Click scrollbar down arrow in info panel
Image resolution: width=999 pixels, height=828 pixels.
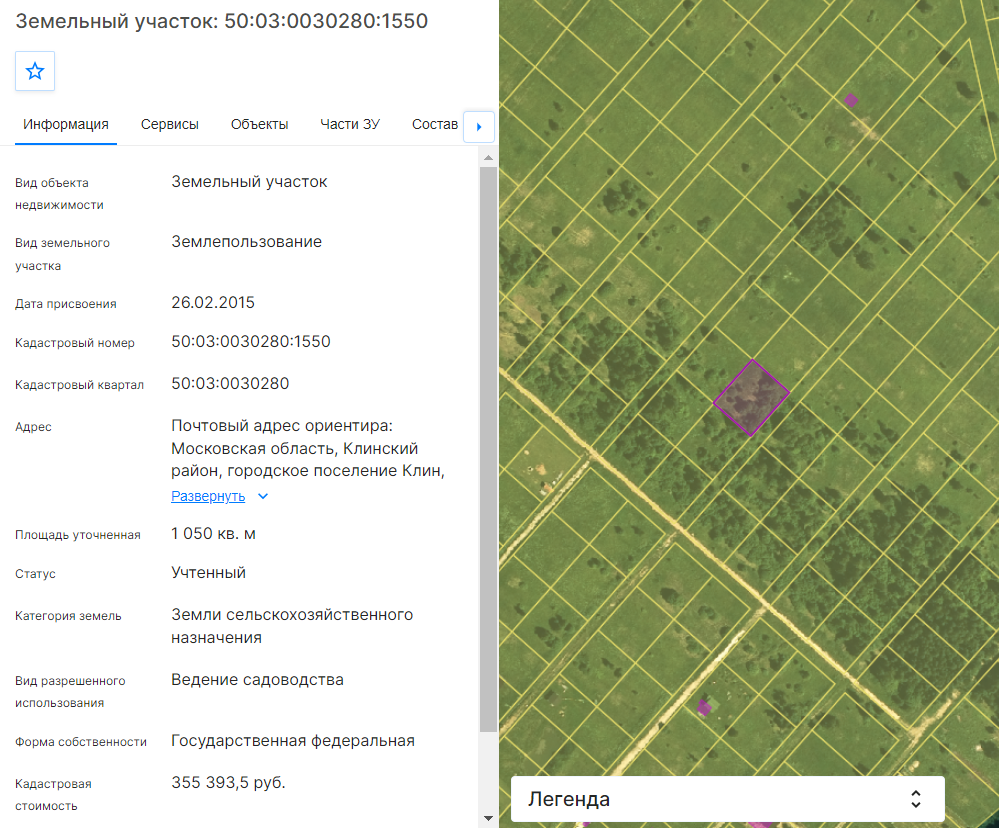pos(489,818)
